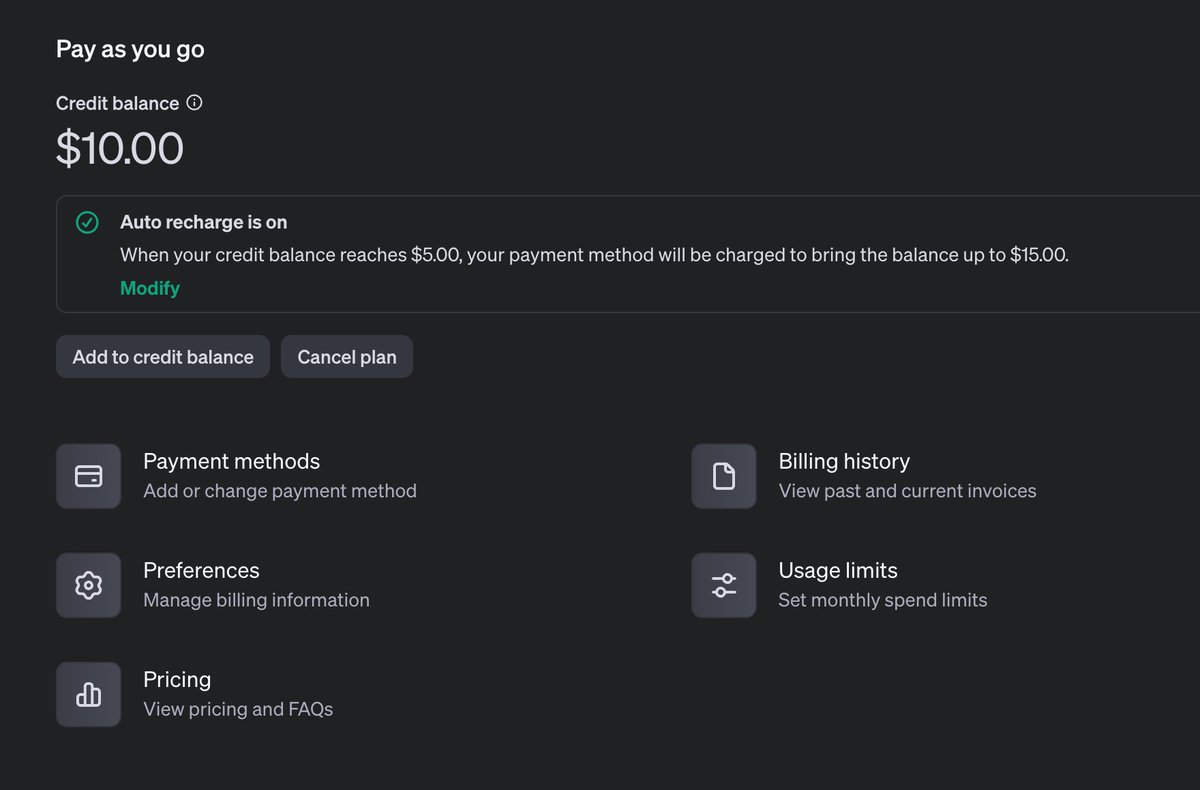This screenshot has height=790, width=1200.
Task: Open the Preferences title link
Action: coord(201,570)
